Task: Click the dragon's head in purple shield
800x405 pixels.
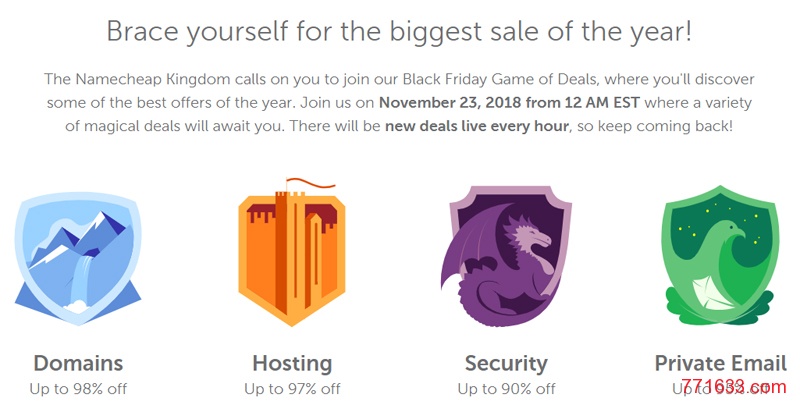Action: (531, 236)
